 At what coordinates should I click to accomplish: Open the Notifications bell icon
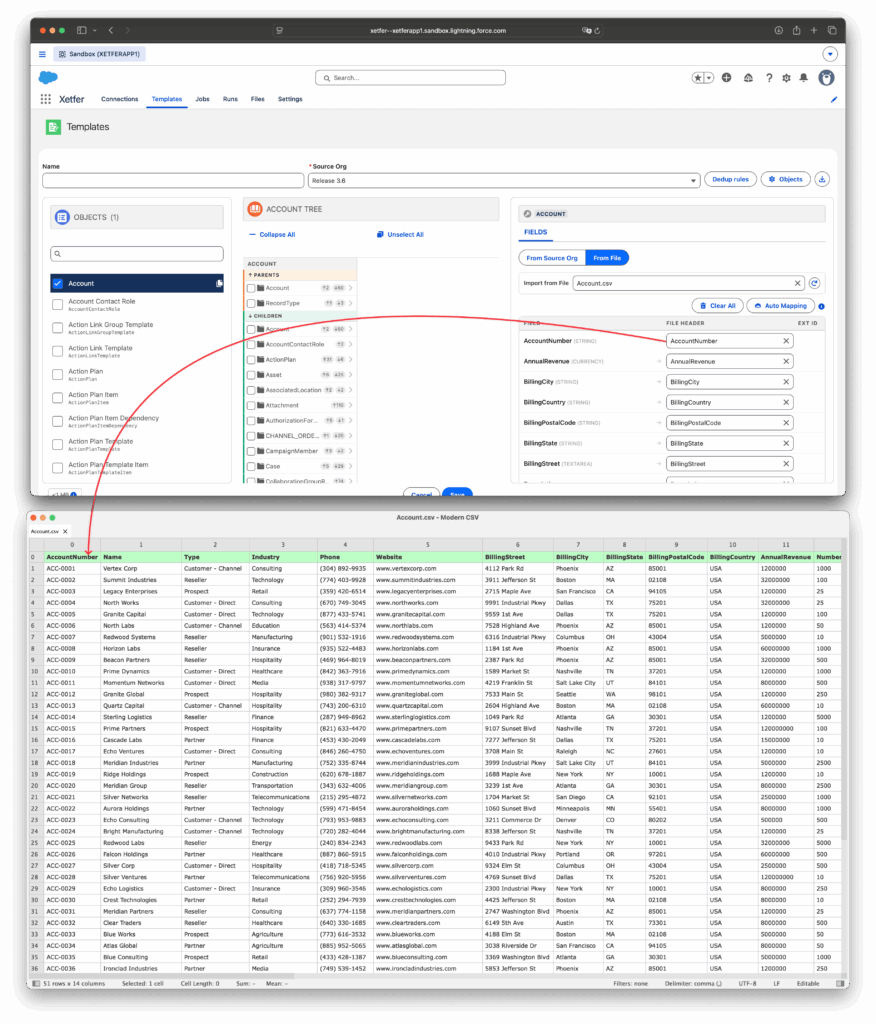(x=803, y=78)
